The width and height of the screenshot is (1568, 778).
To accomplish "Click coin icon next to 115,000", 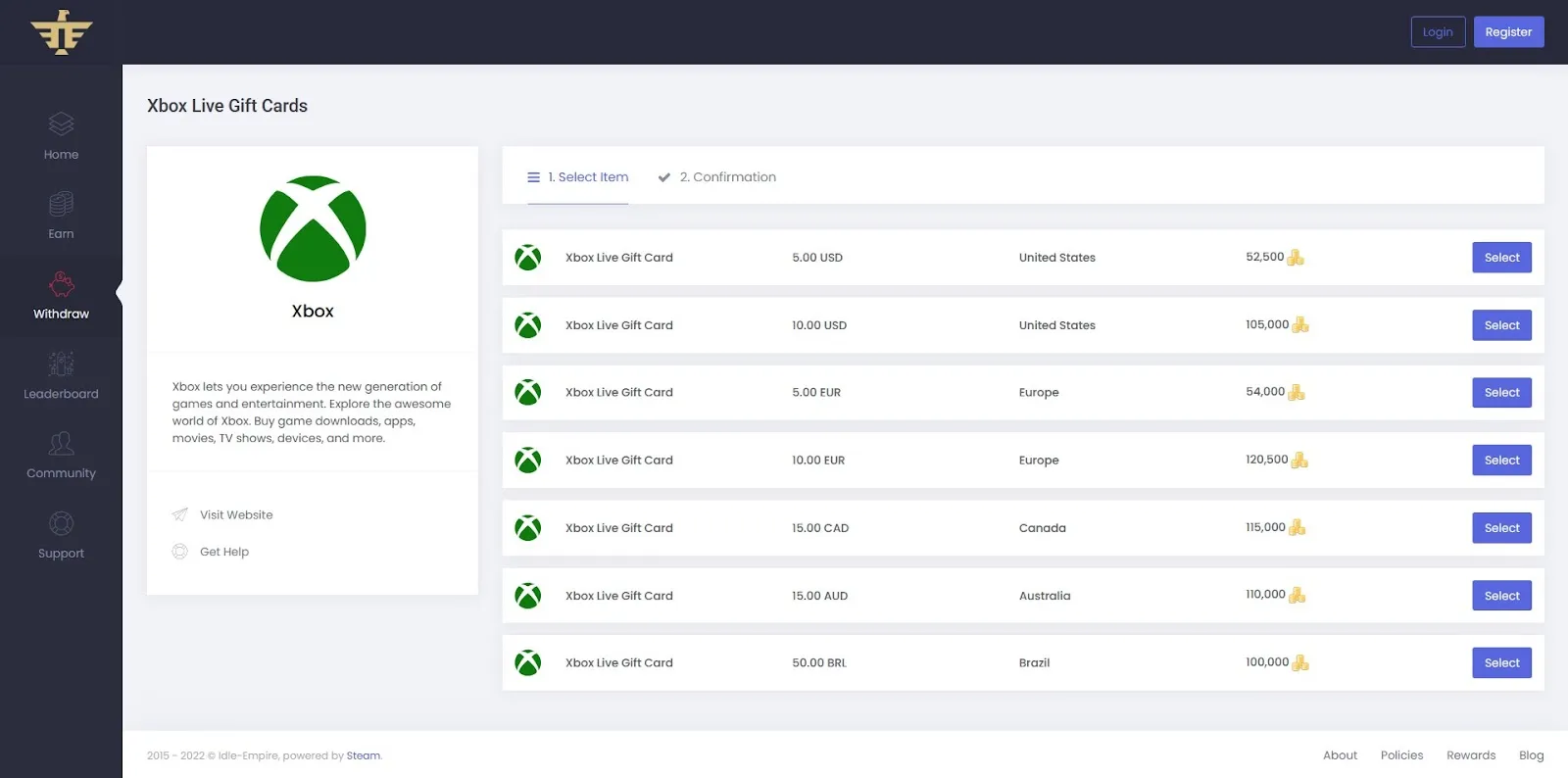I will coord(1297,528).
